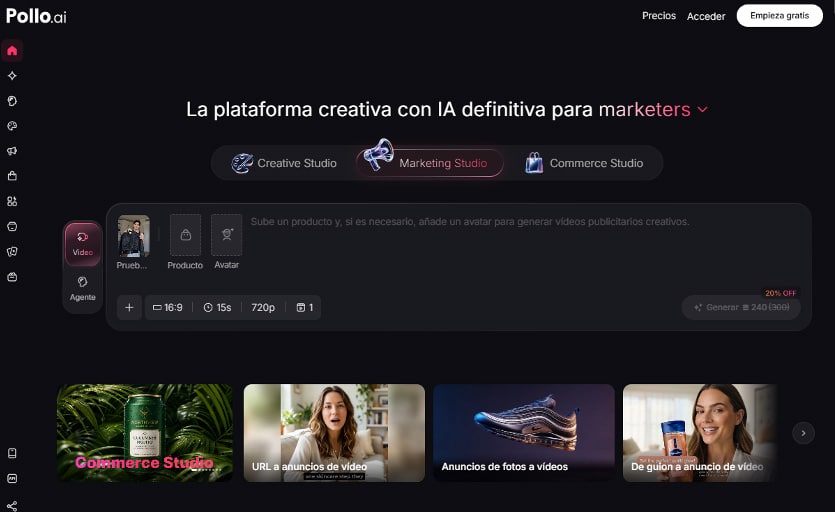Click the Producto upload bag icon
Screen dimensions: 835x512
pyautogui.click(x=185, y=235)
